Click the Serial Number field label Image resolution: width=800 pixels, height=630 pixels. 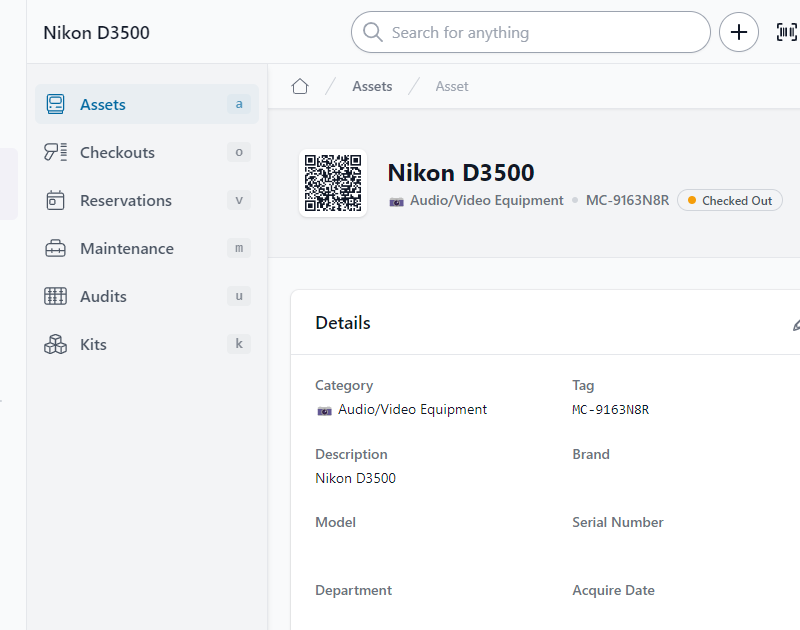tap(618, 522)
